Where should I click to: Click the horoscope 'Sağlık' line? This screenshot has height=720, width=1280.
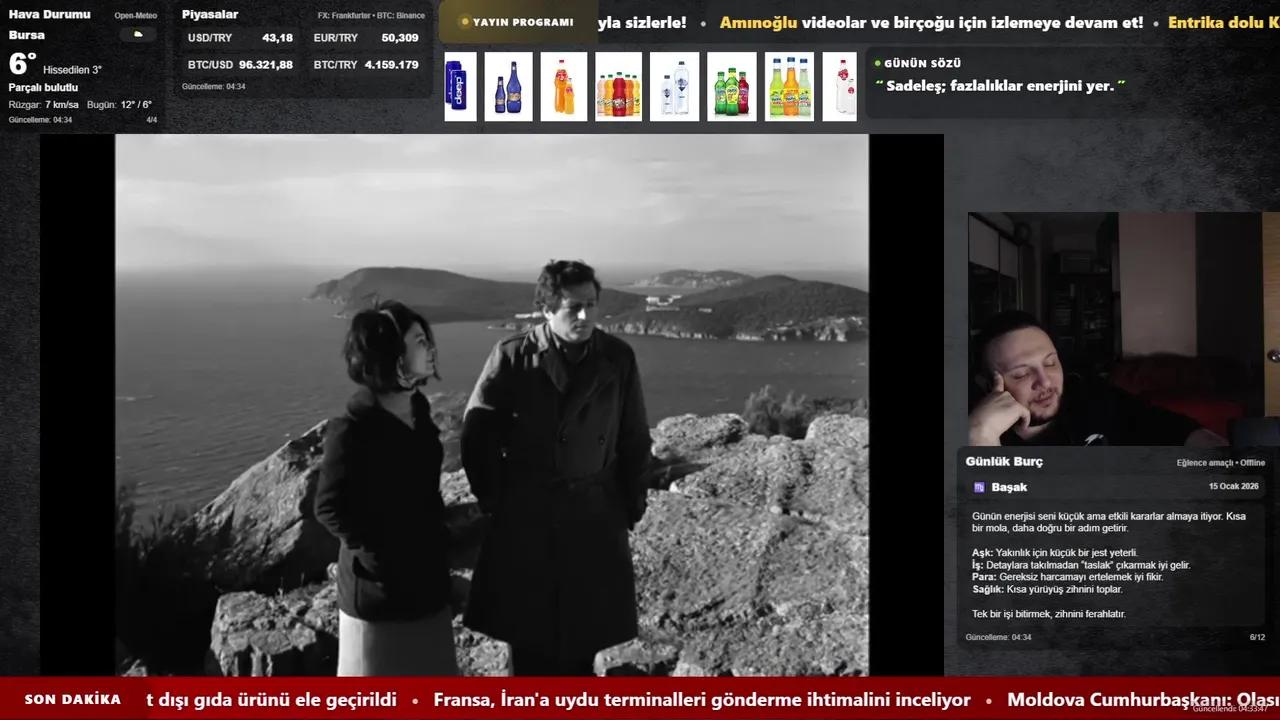pos(1047,589)
